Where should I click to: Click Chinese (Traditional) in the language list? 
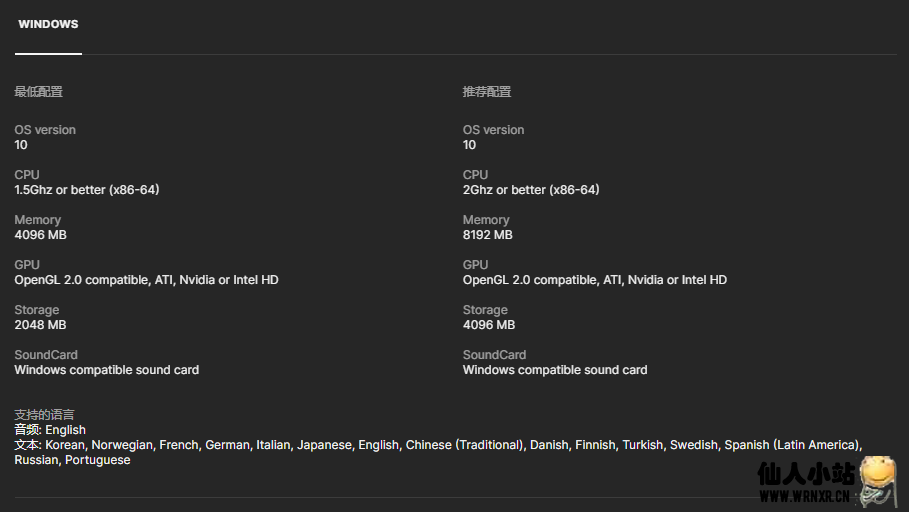(x=465, y=445)
